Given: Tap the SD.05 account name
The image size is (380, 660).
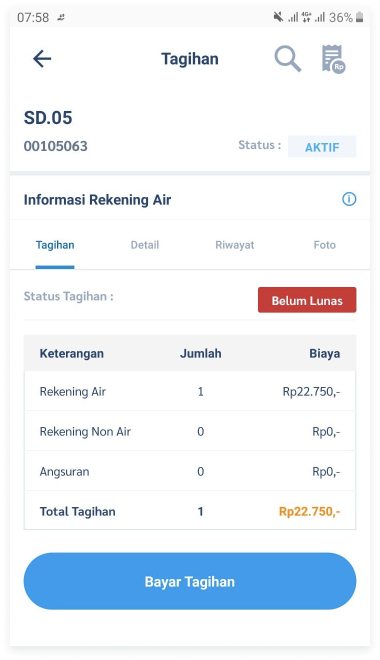Looking at the screenshot, I should pos(48,117).
